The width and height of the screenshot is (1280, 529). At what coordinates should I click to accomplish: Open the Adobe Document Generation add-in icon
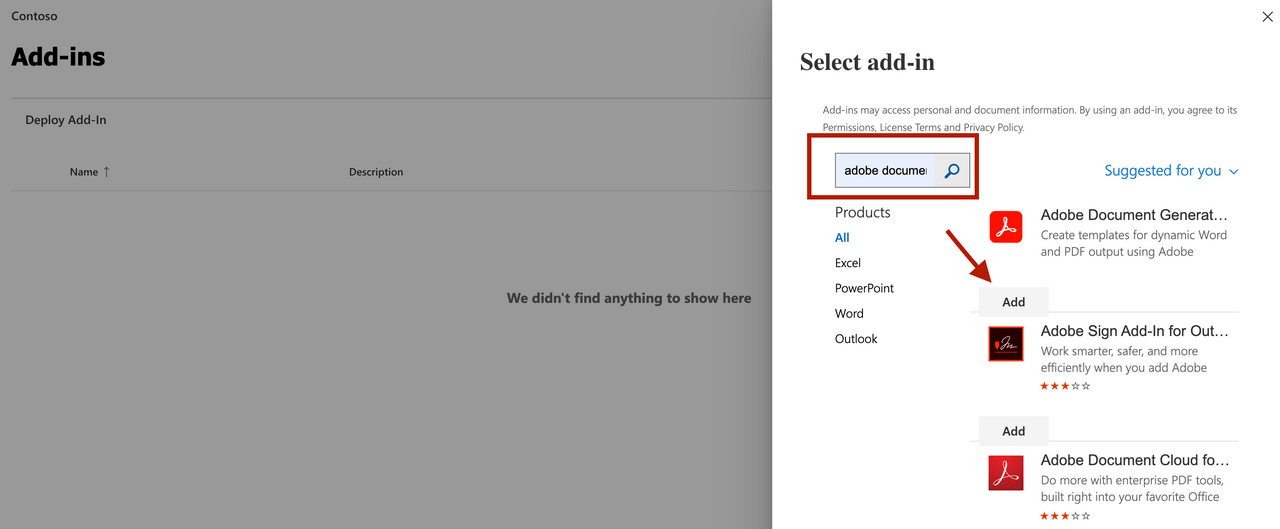click(1006, 227)
